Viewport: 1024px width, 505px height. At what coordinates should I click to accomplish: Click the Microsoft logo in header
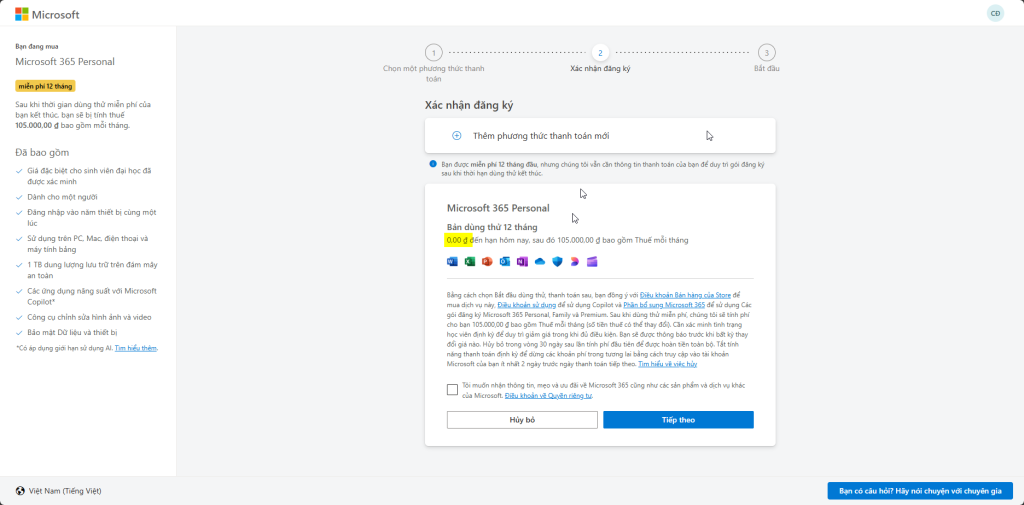[47, 14]
